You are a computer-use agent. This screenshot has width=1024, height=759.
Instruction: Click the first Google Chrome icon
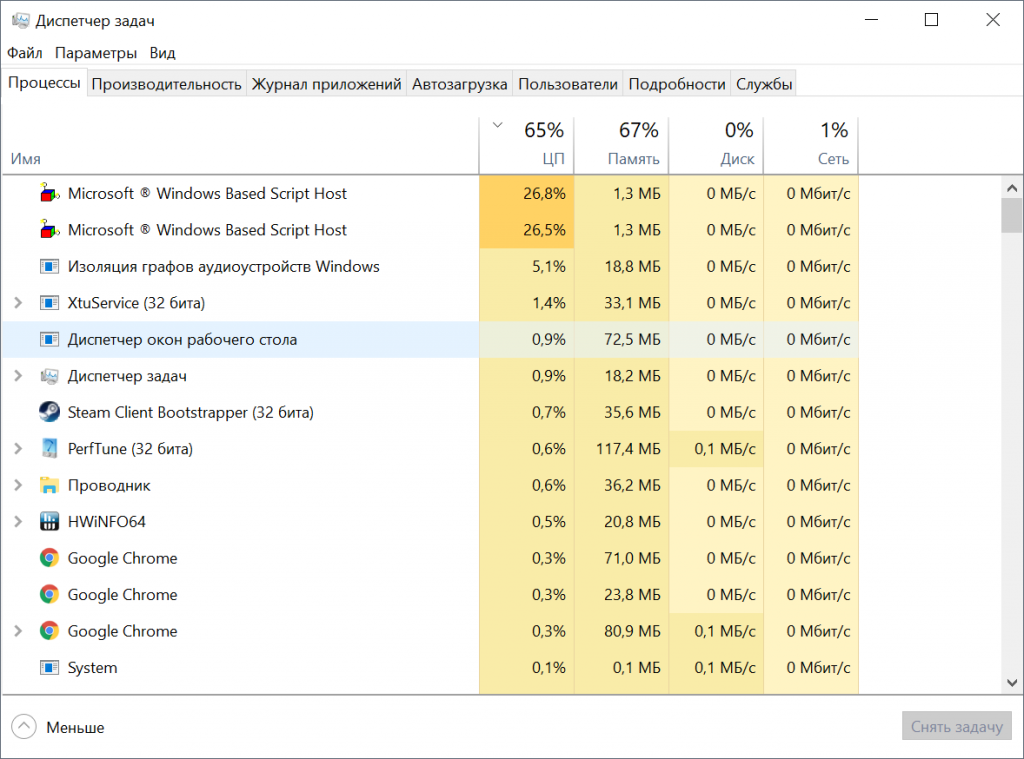(x=49, y=558)
